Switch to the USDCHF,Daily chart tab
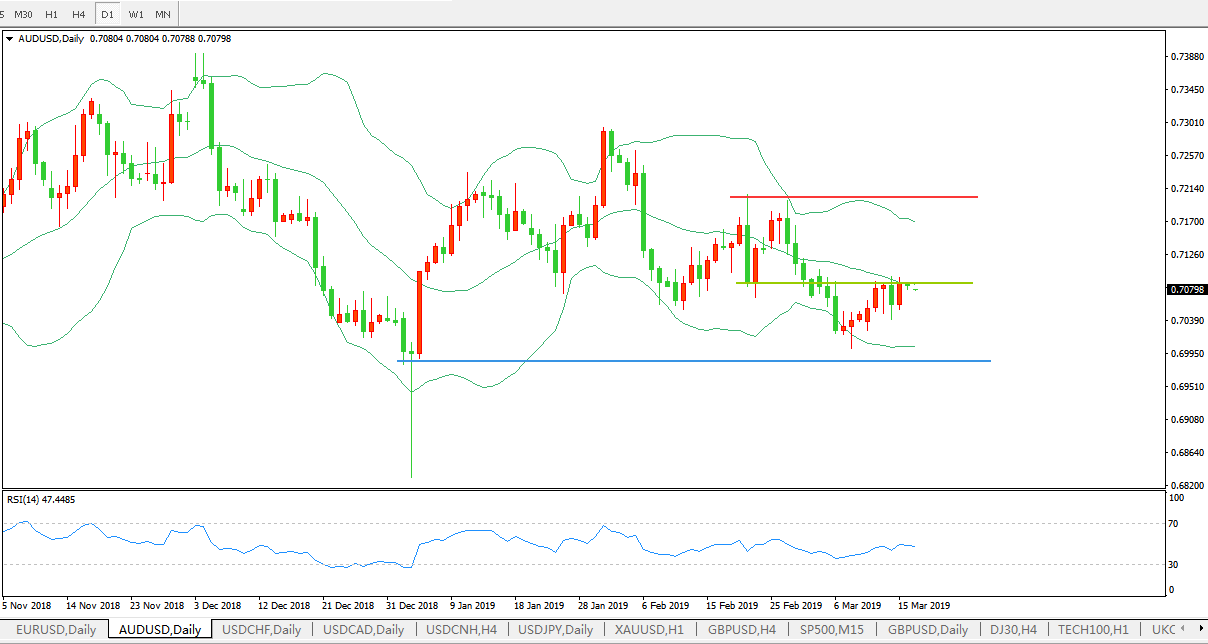Image resolution: width=1208 pixels, height=644 pixels. point(261,630)
